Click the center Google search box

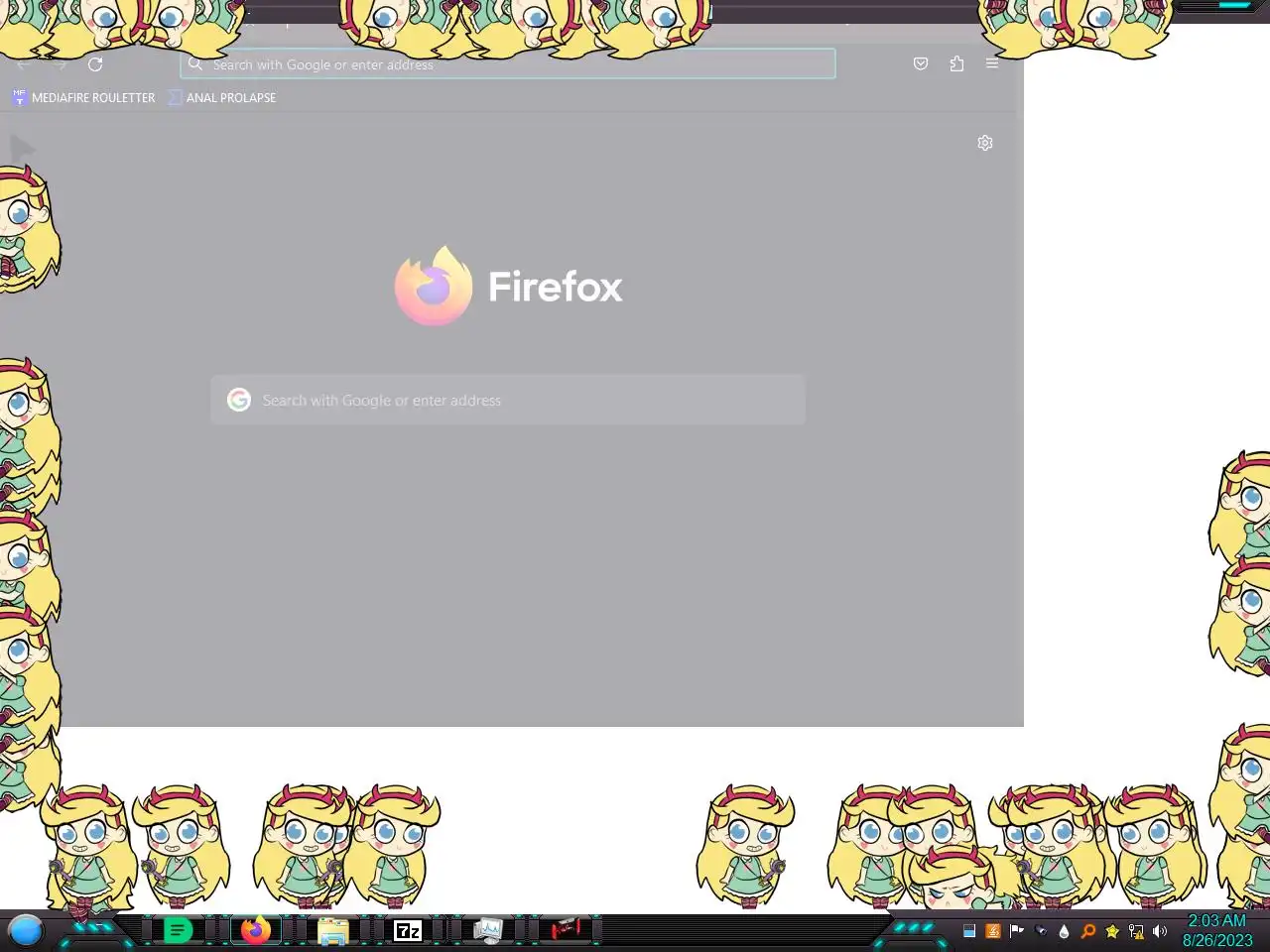click(x=508, y=400)
